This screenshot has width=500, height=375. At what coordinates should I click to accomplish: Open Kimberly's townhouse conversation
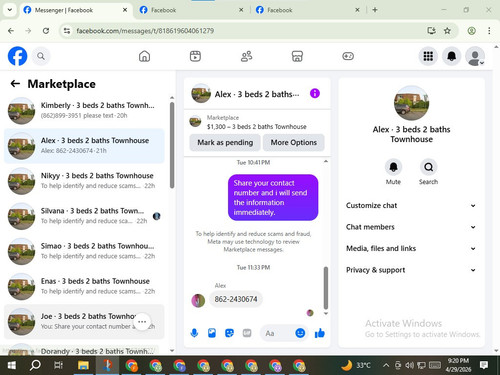(84, 110)
